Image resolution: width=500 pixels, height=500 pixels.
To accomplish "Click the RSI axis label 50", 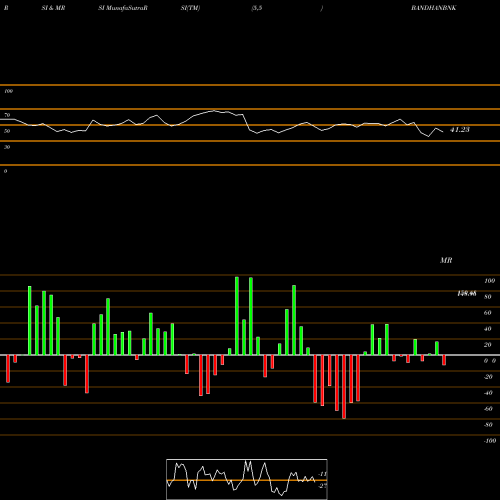I will [x=7, y=131].
